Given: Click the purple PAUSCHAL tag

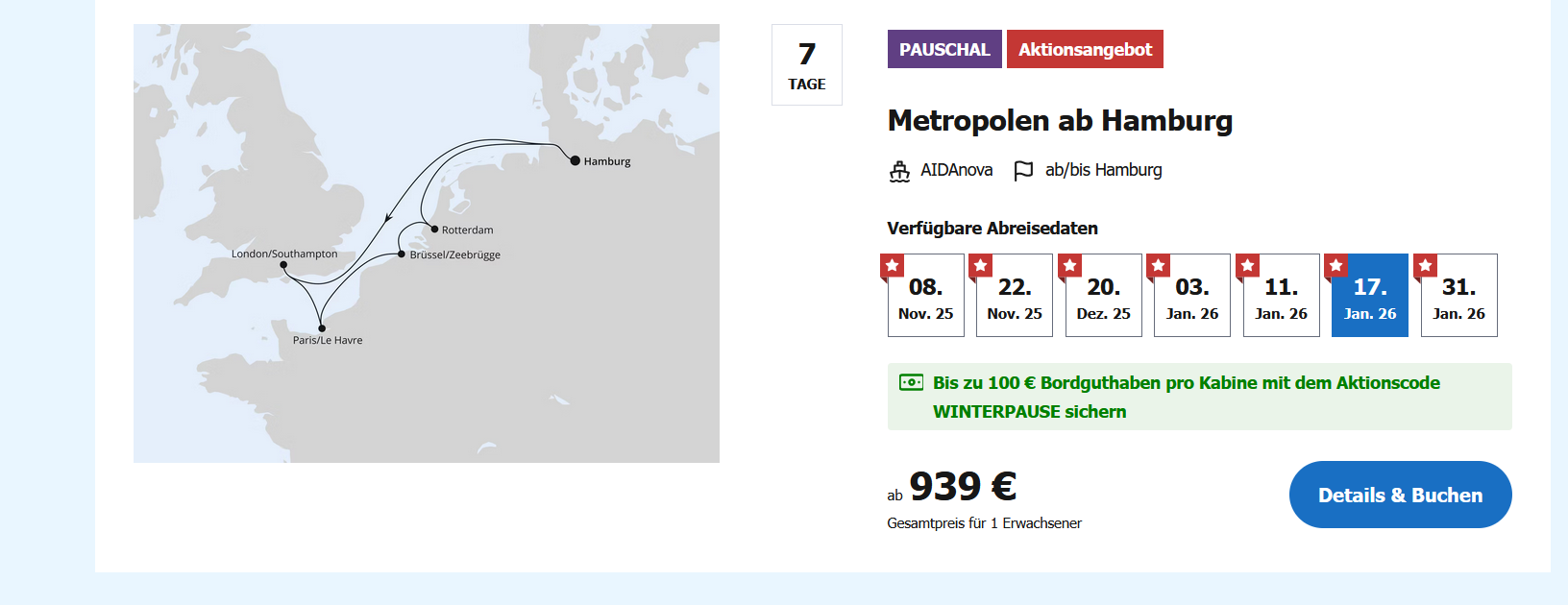Looking at the screenshot, I should 943,49.
